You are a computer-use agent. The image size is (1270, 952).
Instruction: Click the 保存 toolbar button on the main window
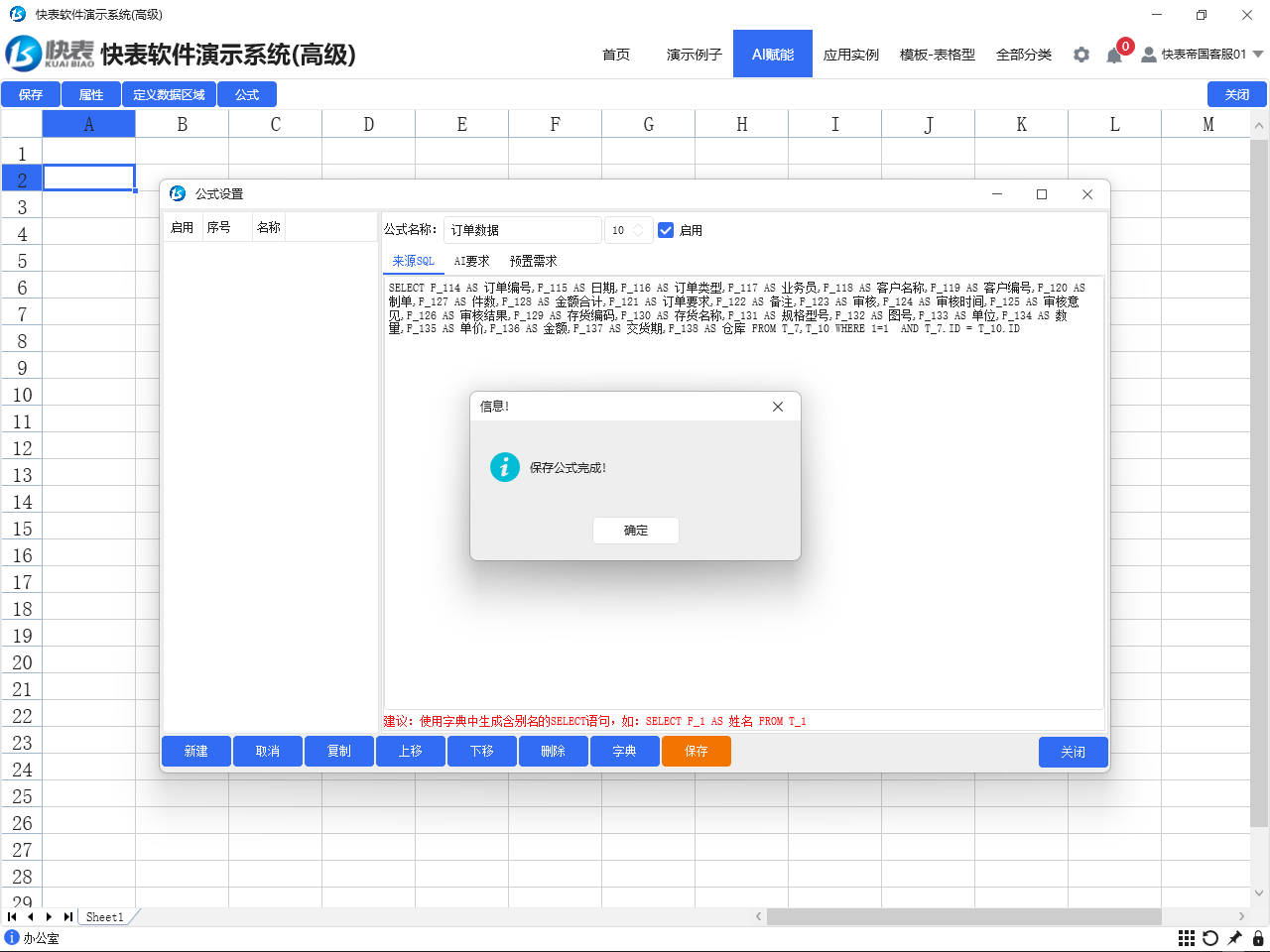(x=31, y=94)
